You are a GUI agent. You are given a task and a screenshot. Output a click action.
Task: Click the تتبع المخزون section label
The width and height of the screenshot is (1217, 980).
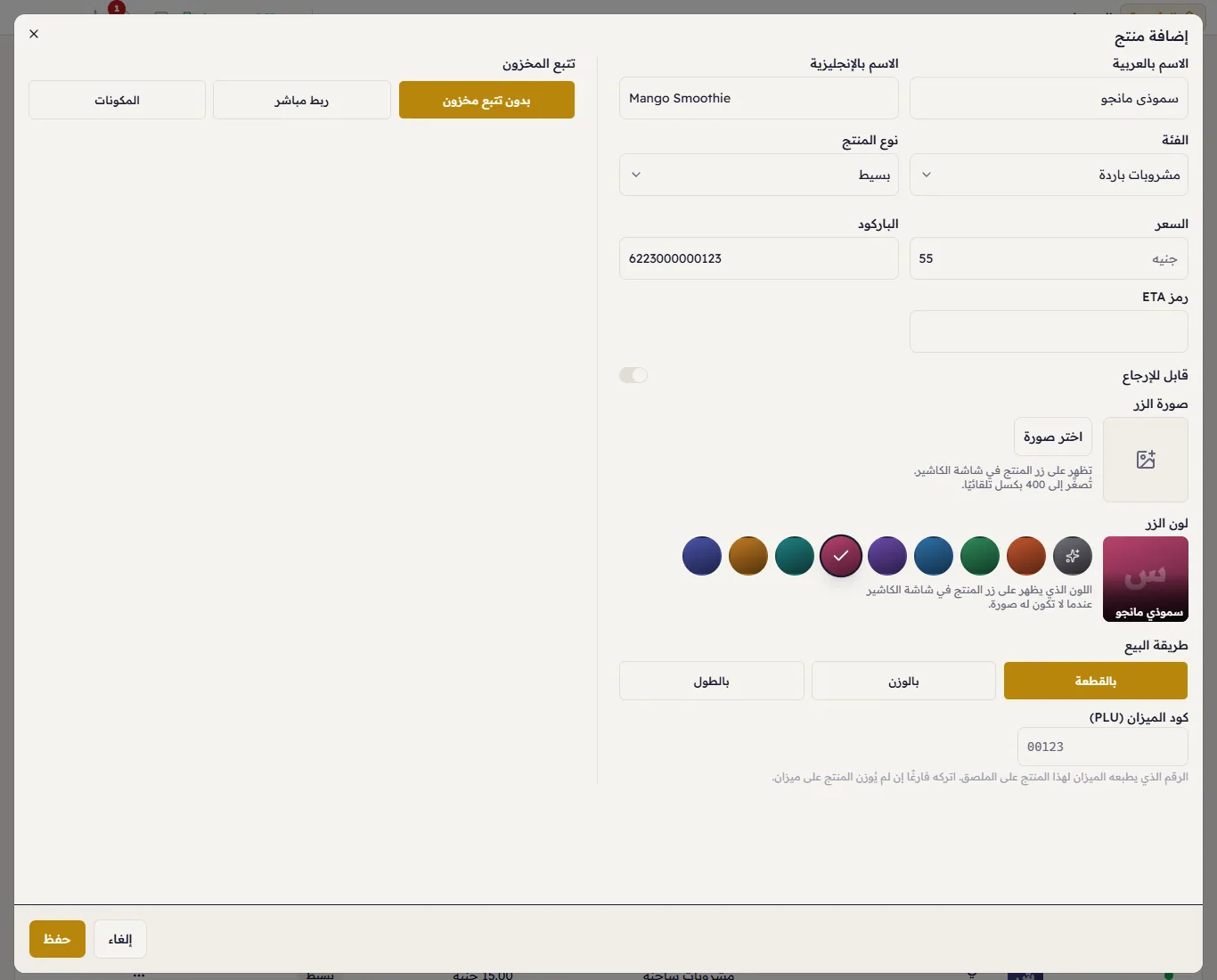pyautogui.click(x=539, y=64)
